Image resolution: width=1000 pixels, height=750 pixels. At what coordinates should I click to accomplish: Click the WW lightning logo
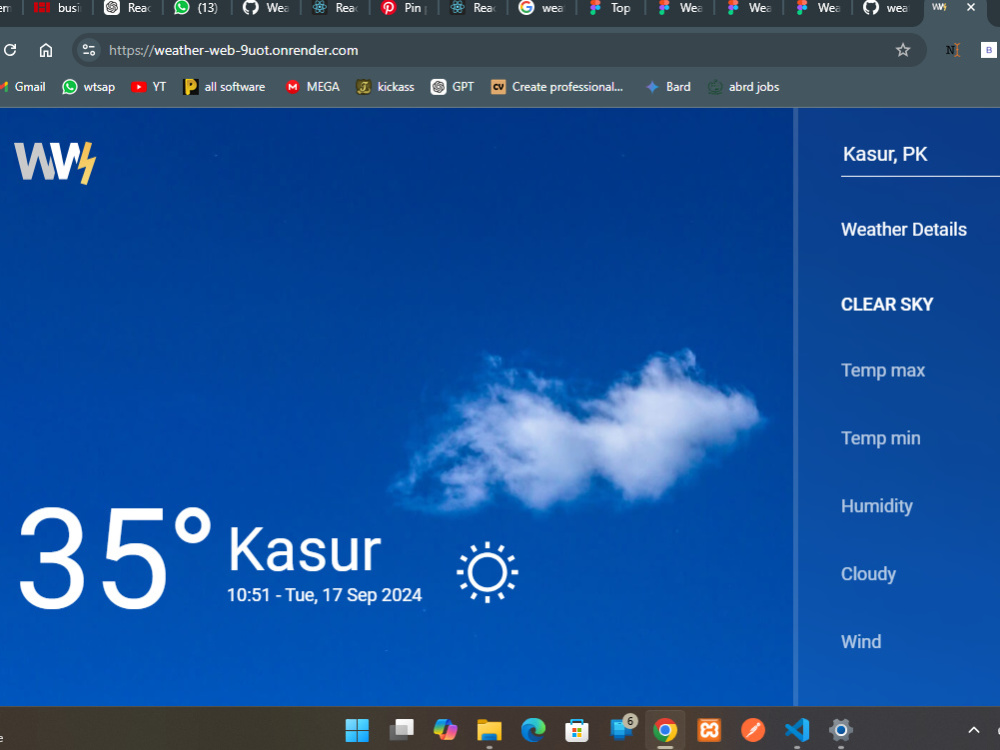coord(55,163)
